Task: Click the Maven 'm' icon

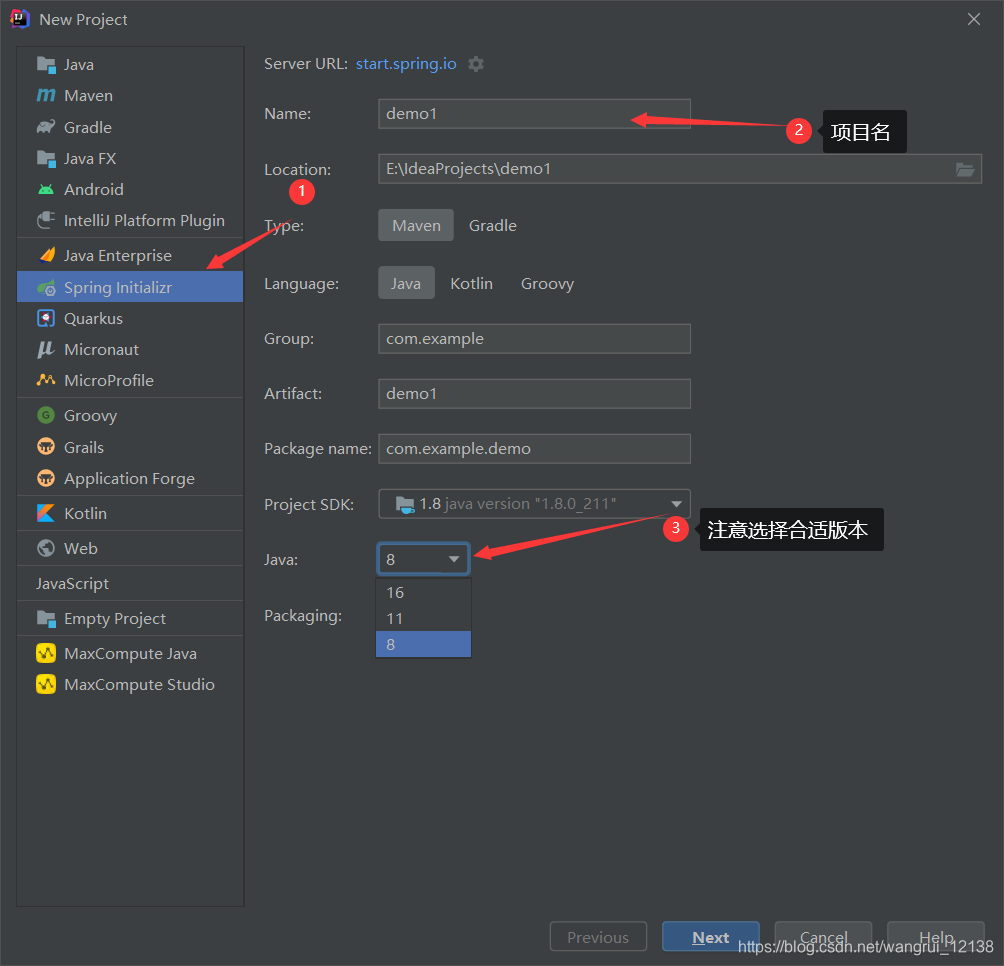Action: [46, 95]
